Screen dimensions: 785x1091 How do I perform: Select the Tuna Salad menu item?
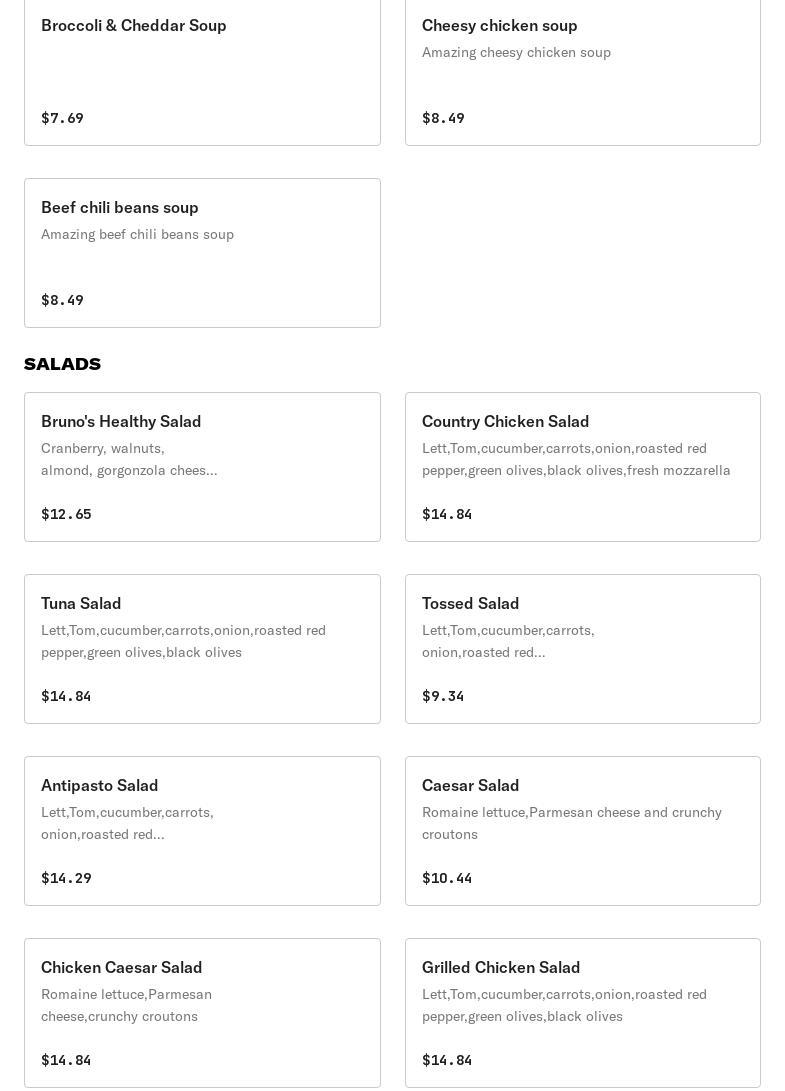(202, 648)
